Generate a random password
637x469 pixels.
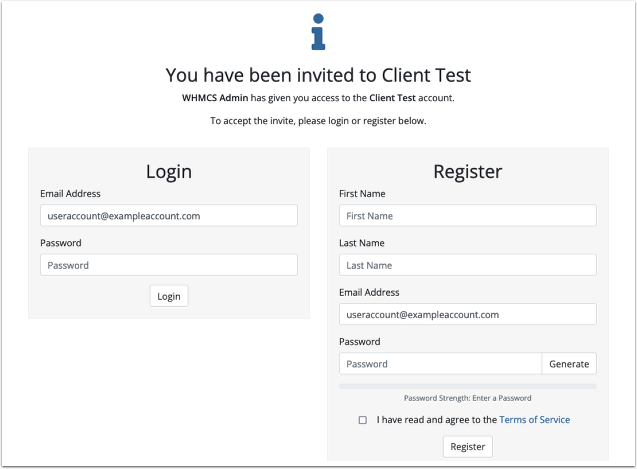click(x=569, y=364)
